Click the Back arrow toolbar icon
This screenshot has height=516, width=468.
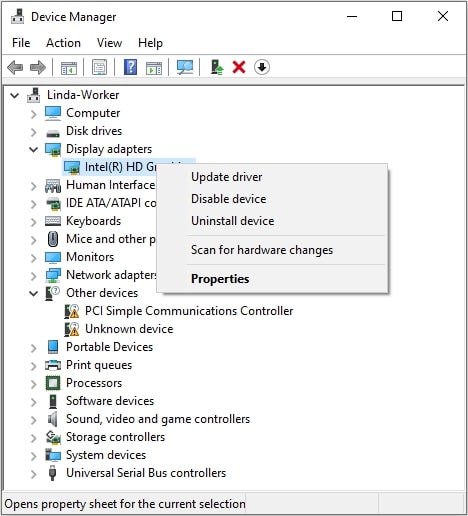[x=15, y=68]
